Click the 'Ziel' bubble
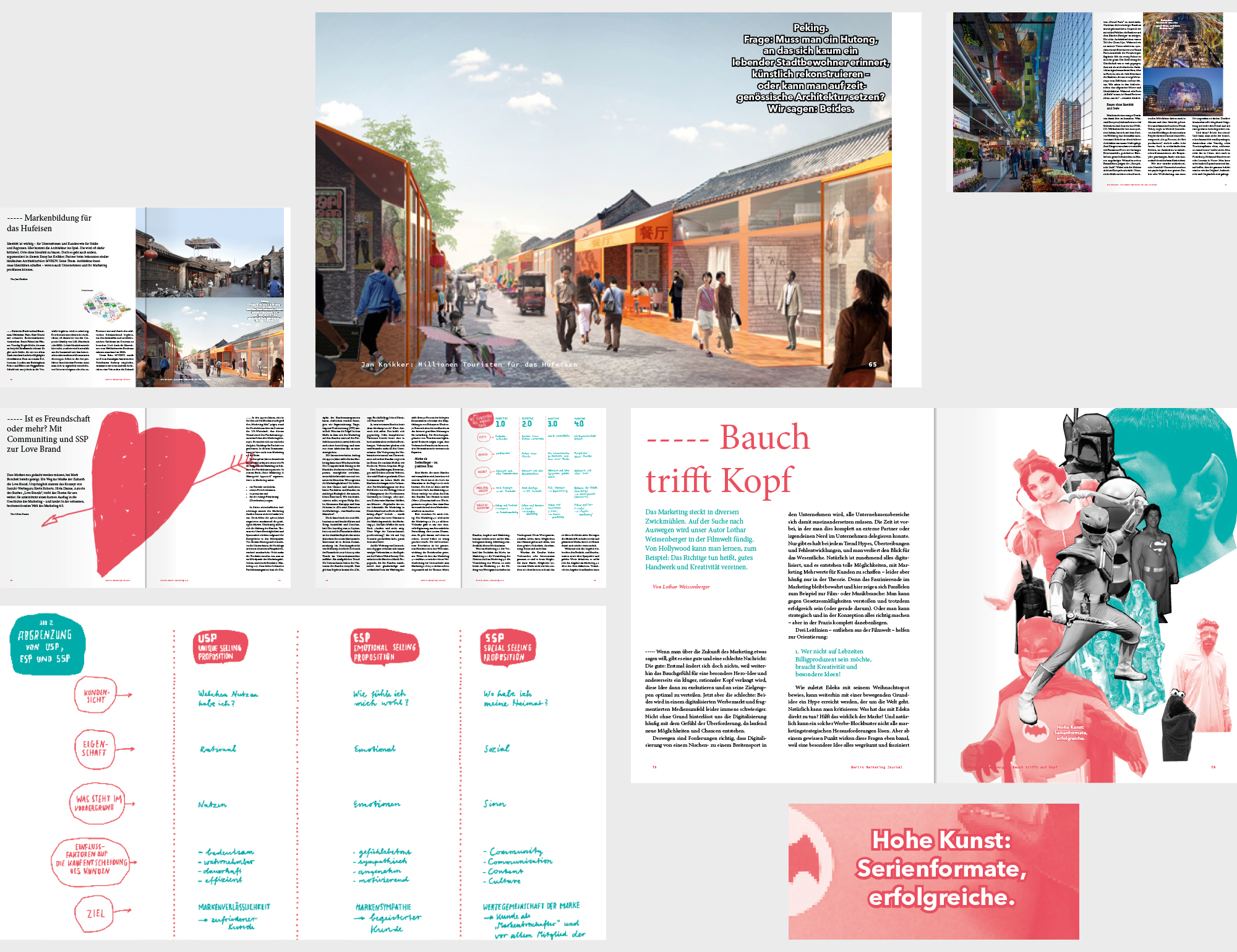1237x952 pixels. coord(95,914)
